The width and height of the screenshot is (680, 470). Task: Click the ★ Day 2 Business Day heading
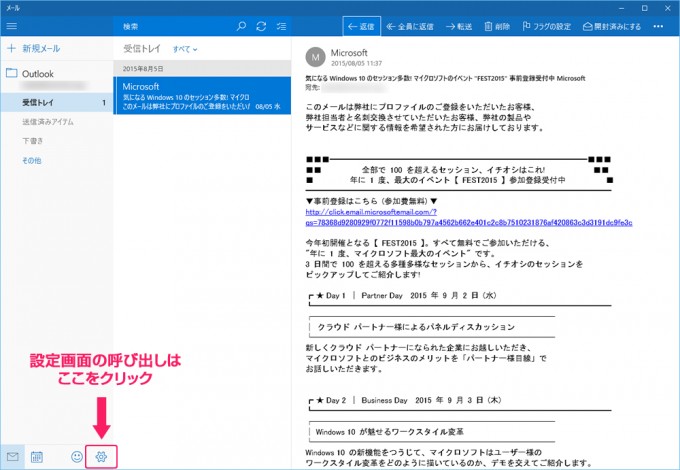click(x=409, y=400)
